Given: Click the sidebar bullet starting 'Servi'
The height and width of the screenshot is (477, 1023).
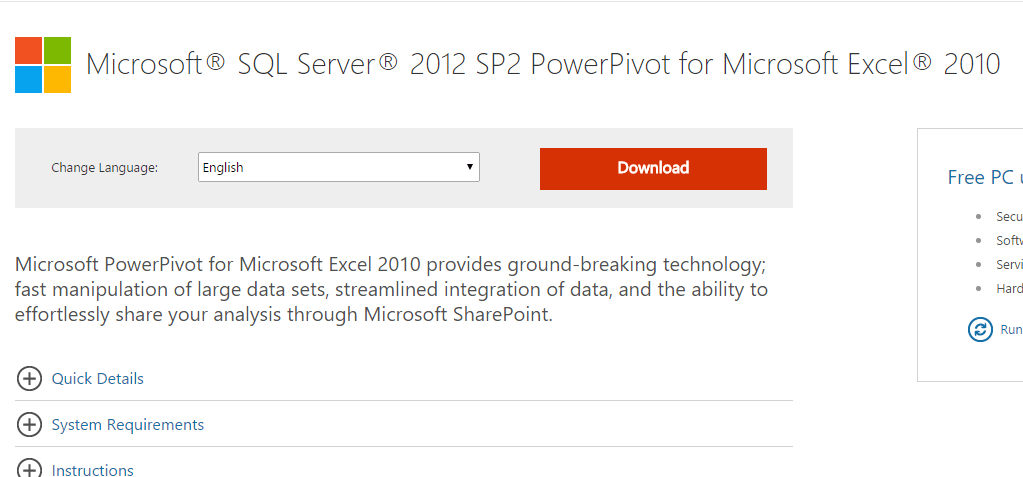Looking at the screenshot, I should [x=1009, y=264].
